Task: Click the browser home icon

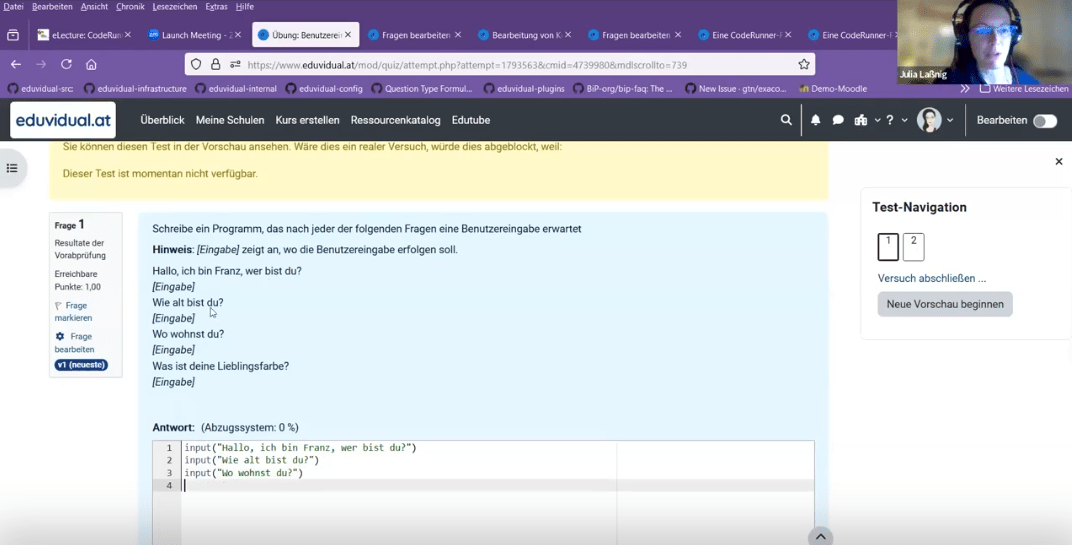Action: 91,64
